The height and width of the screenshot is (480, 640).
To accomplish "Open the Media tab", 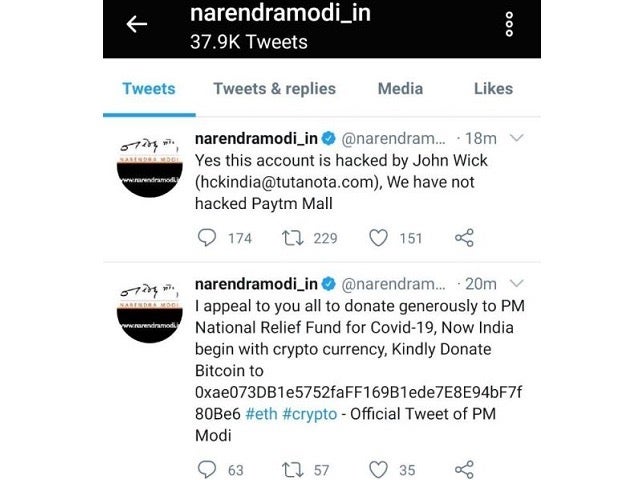I will tap(400, 89).
